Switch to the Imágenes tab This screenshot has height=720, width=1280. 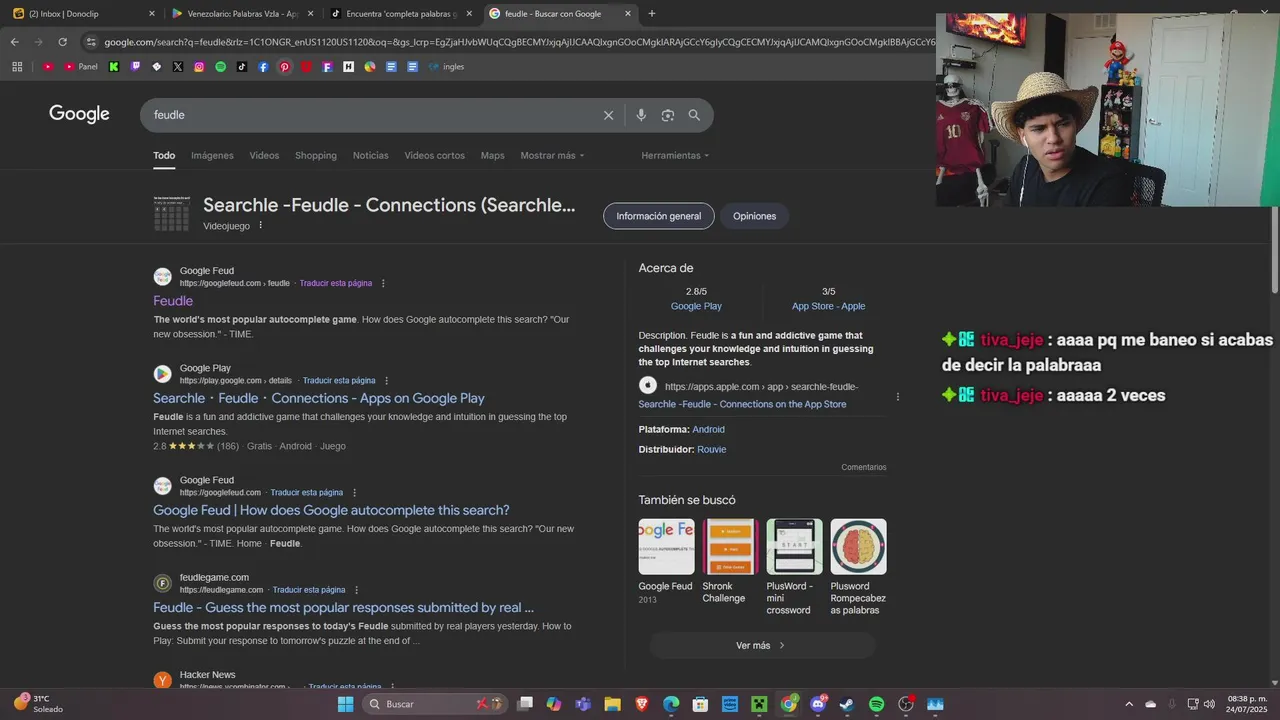point(212,156)
